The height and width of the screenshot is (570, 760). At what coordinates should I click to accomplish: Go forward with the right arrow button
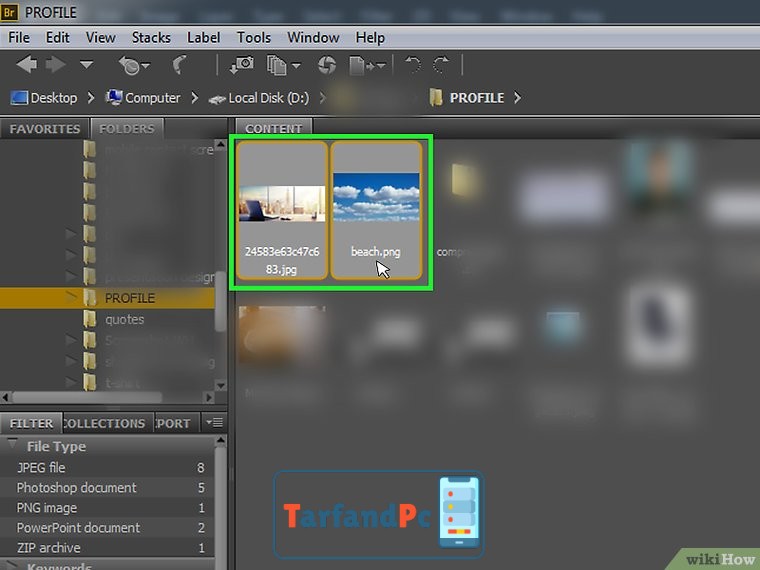pyautogui.click(x=55, y=64)
